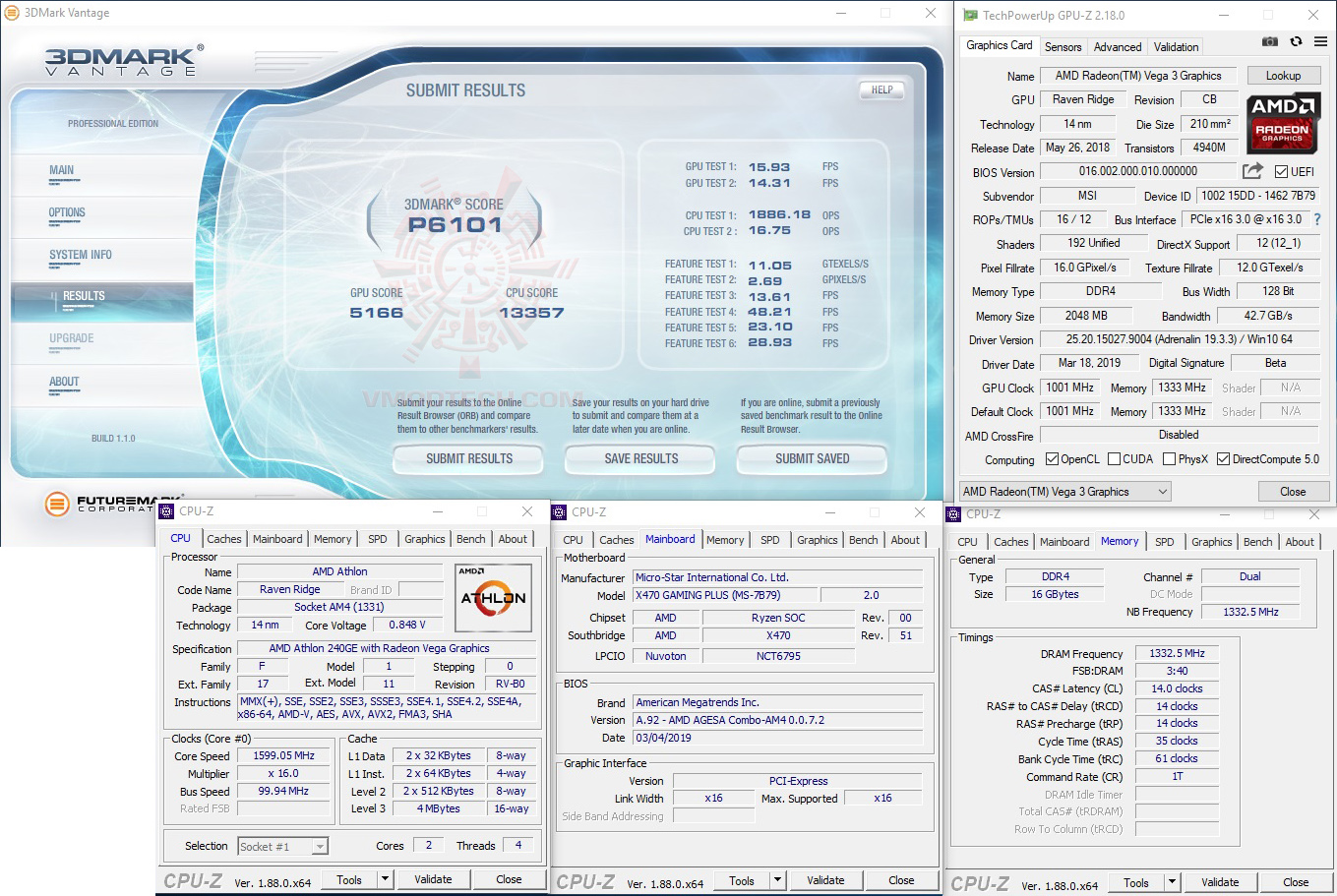The image size is (1337, 896).
Task: Click Tools button in CPU-Z Memory window
Action: tap(1136, 882)
